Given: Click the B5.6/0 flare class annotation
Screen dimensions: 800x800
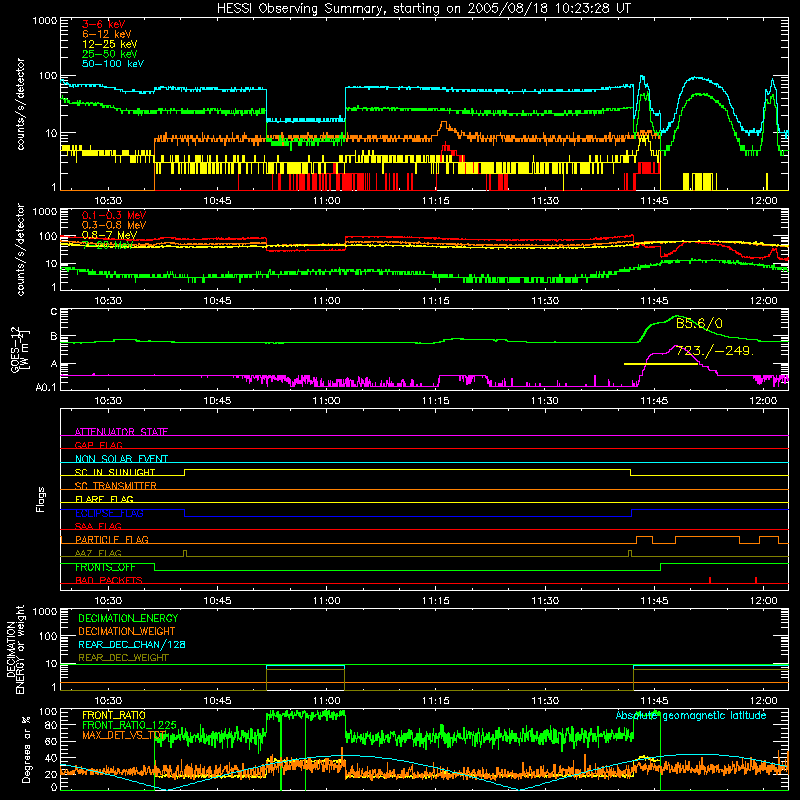Looking at the screenshot, I should click(x=699, y=323).
